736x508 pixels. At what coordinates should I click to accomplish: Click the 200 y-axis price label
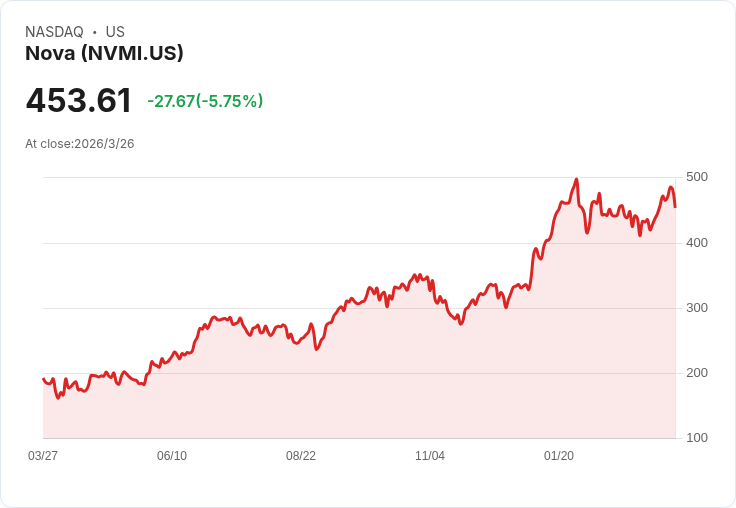coord(696,373)
